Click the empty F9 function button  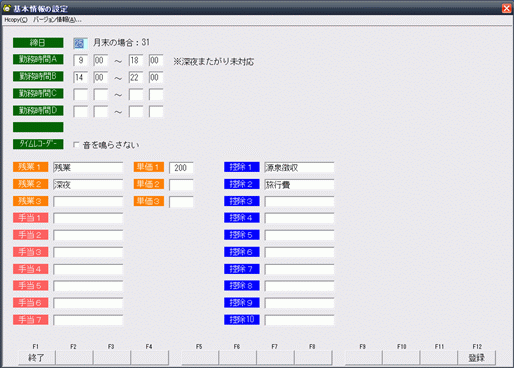[x=363, y=358]
